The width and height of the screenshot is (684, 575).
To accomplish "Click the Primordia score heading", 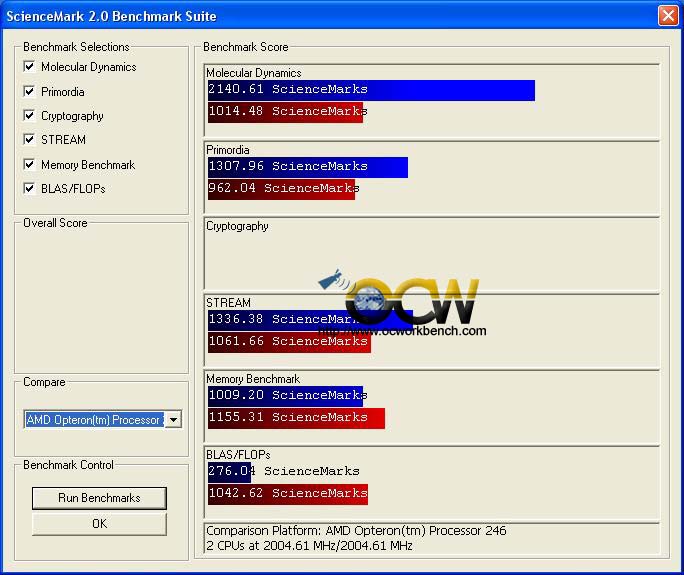I will click(228, 150).
